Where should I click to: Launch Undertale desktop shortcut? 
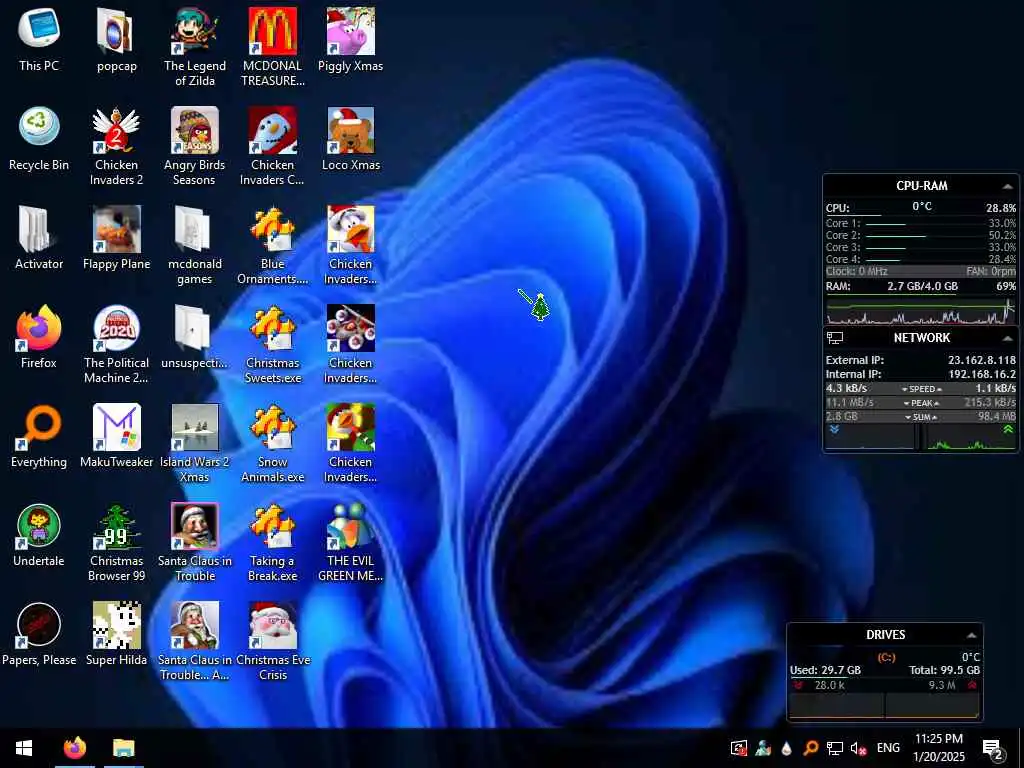(x=39, y=536)
